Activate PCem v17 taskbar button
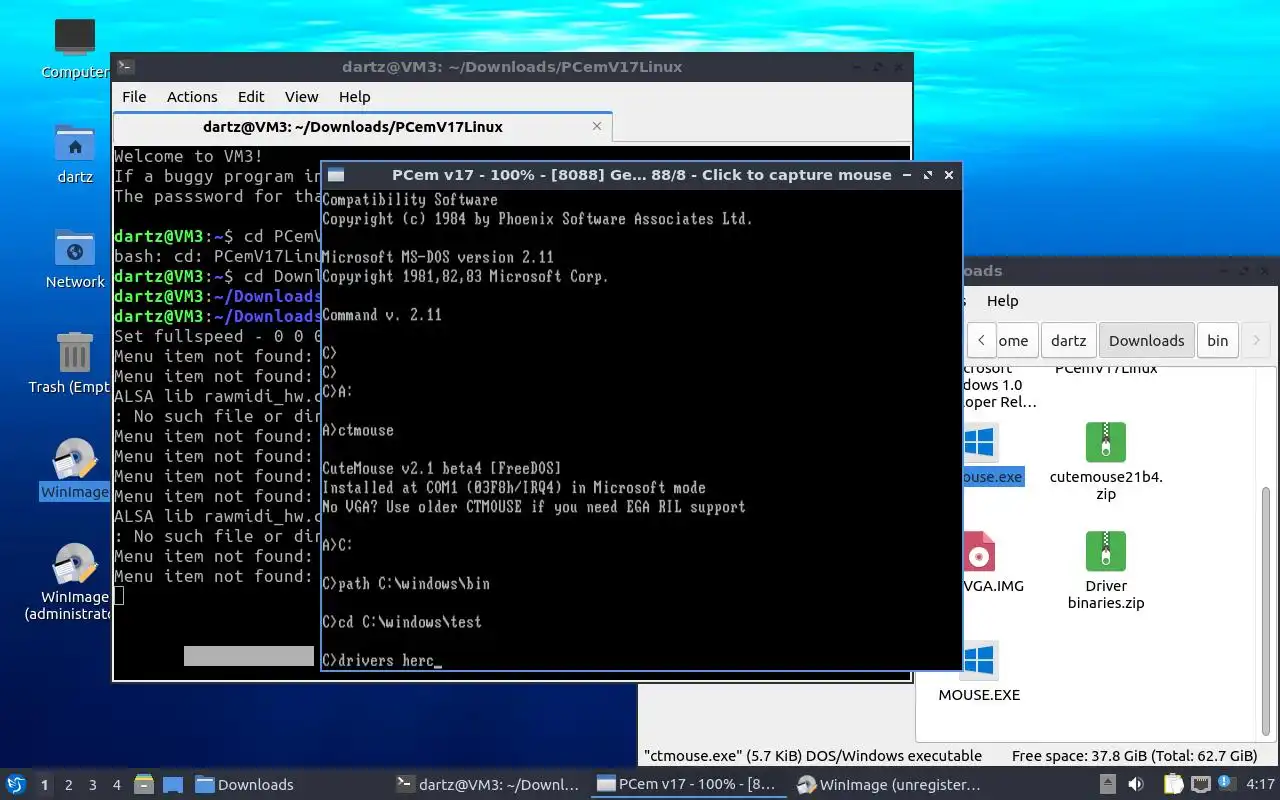The image size is (1280, 800). click(689, 785)
